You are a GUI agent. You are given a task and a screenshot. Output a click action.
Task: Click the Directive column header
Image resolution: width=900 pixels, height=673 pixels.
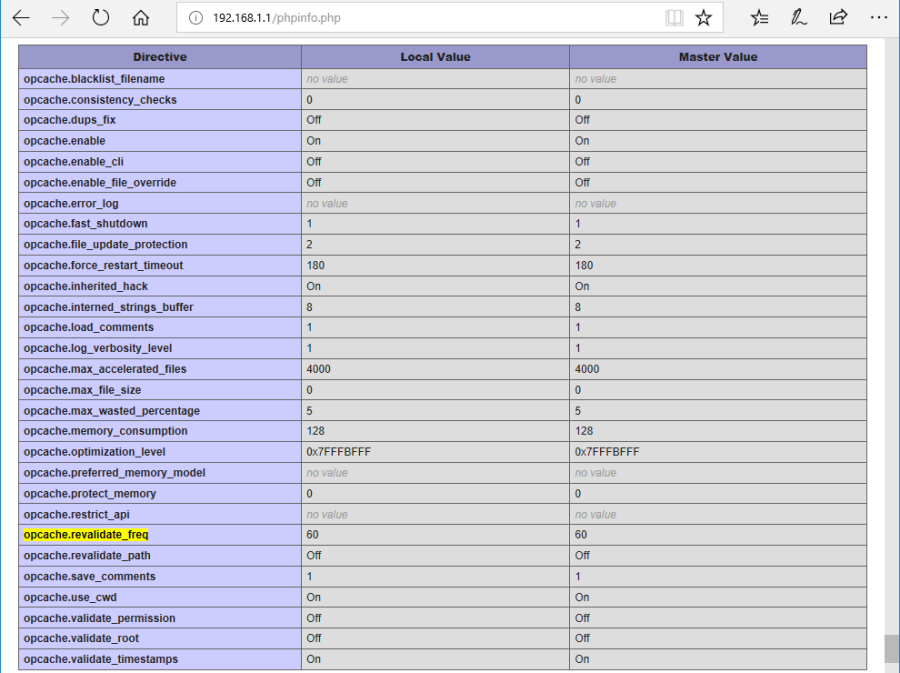coord(160,57)
